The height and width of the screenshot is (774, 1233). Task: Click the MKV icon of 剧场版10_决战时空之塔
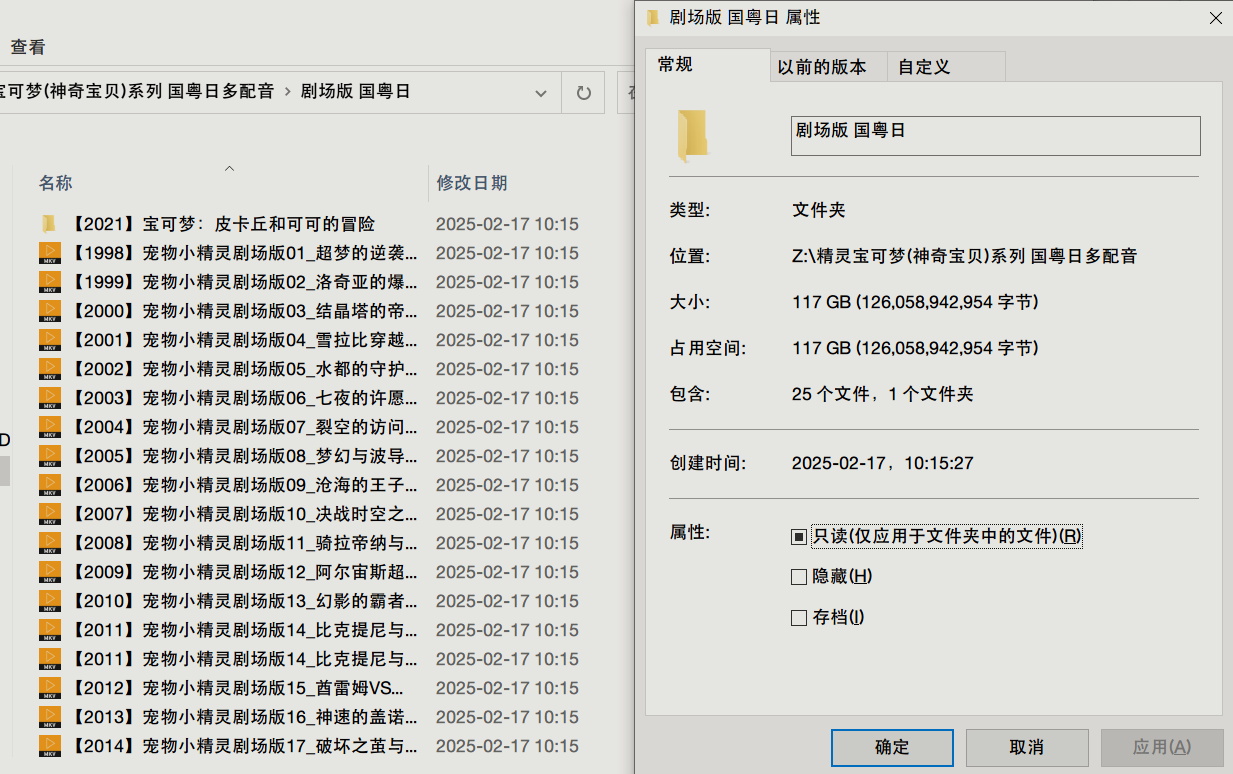49,514
